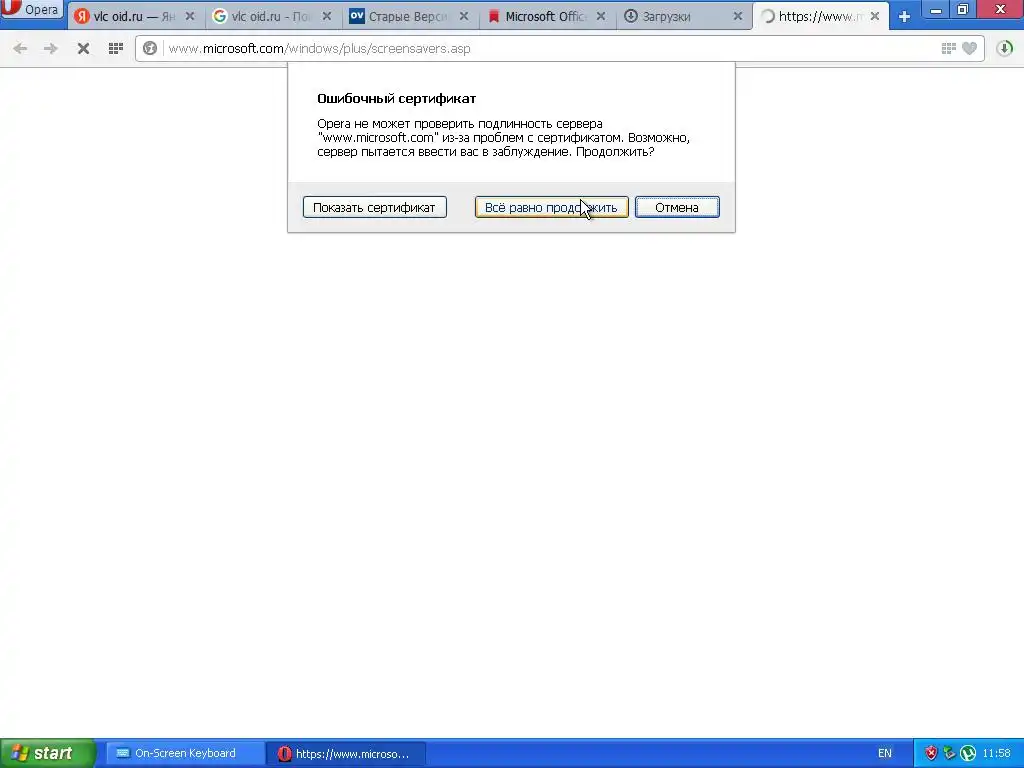Close the Google 'vlc oid.ru' tab
Viewport: 1024px width, 768px height.
coord(327,16)
